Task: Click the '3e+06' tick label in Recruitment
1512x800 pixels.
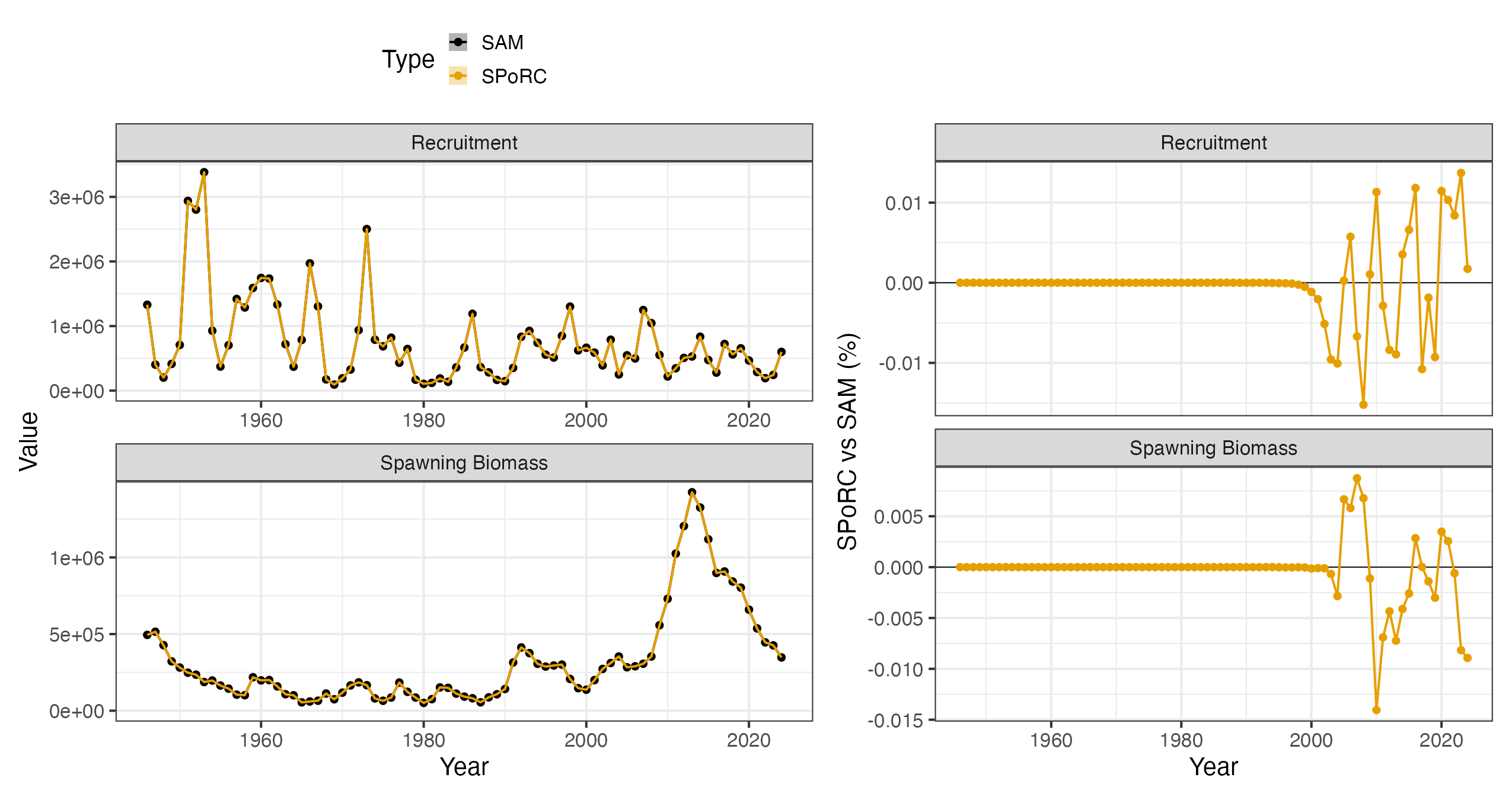Action: [x=76, y=197]
